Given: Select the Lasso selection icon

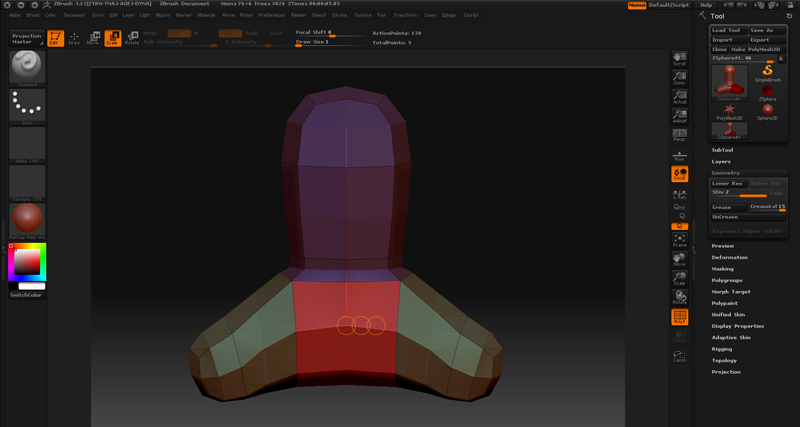Looking at the screenshot, I should point(679,355).
